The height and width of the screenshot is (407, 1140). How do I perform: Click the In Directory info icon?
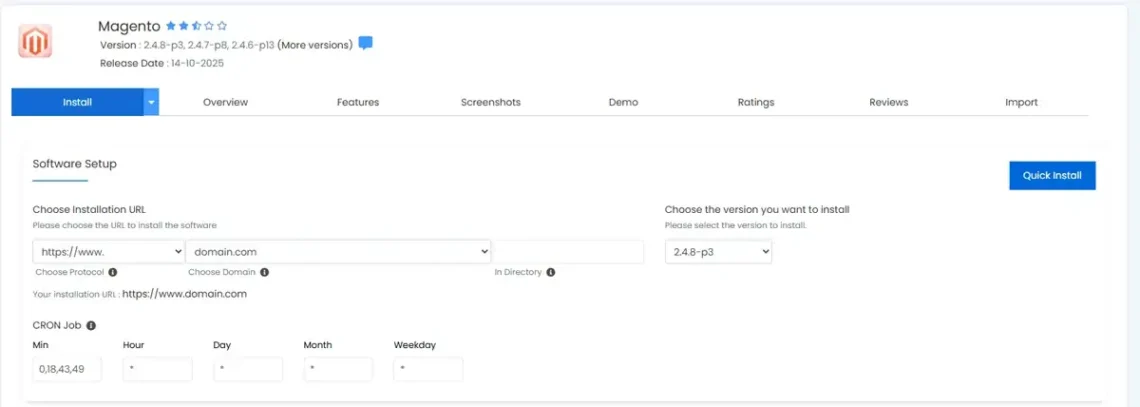[x=550, y=272]
